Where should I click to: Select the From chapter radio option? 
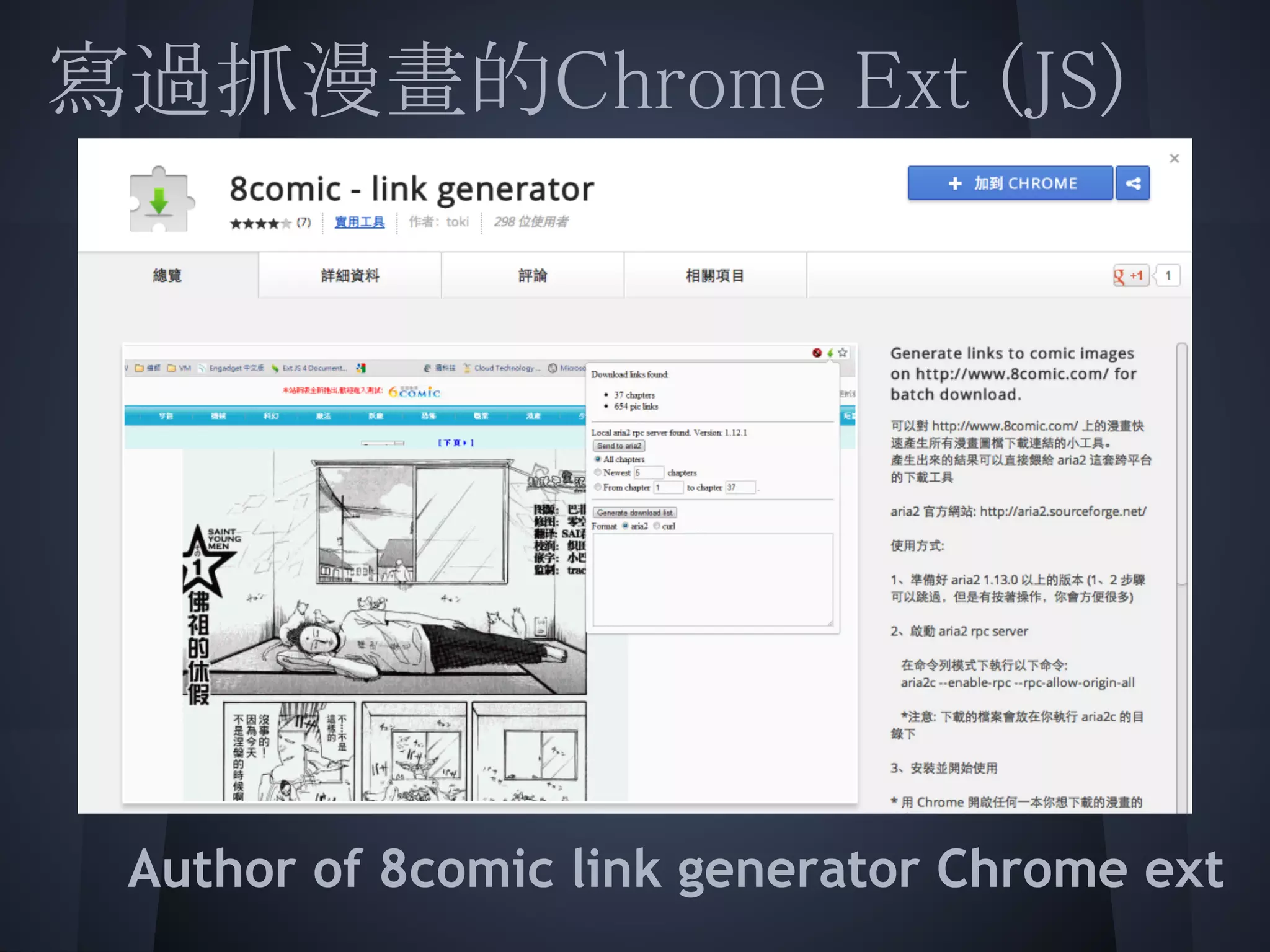click(x=598, y=487)
